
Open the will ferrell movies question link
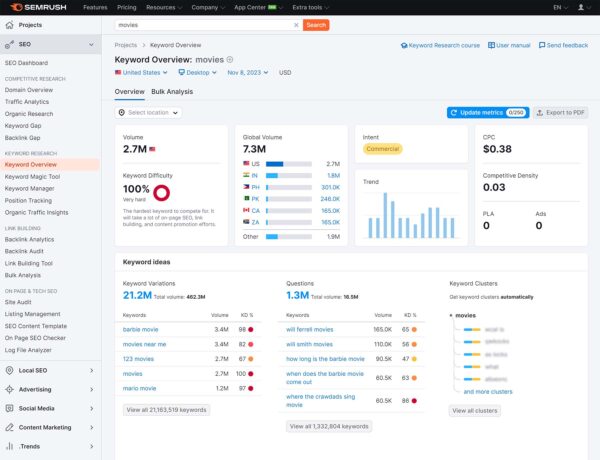pos(310,330)
